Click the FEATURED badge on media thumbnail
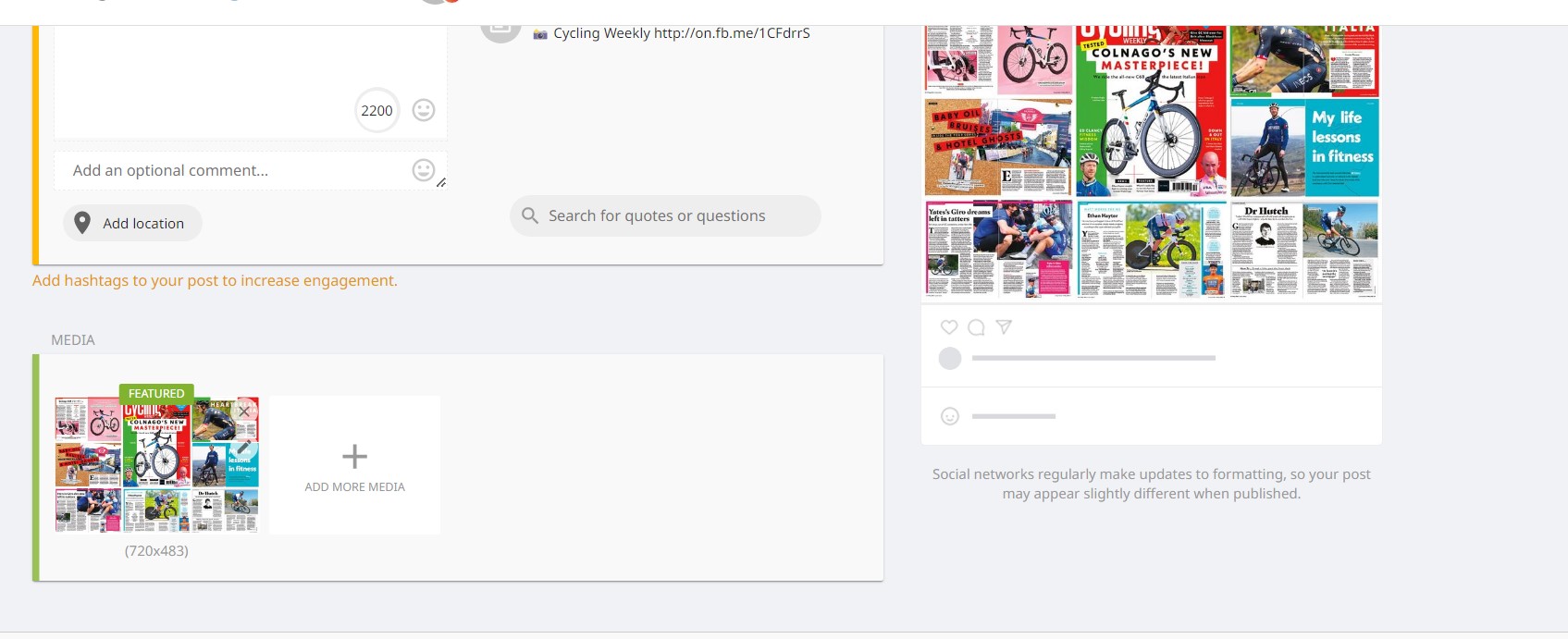1568x639 pixels. [156, 393]
